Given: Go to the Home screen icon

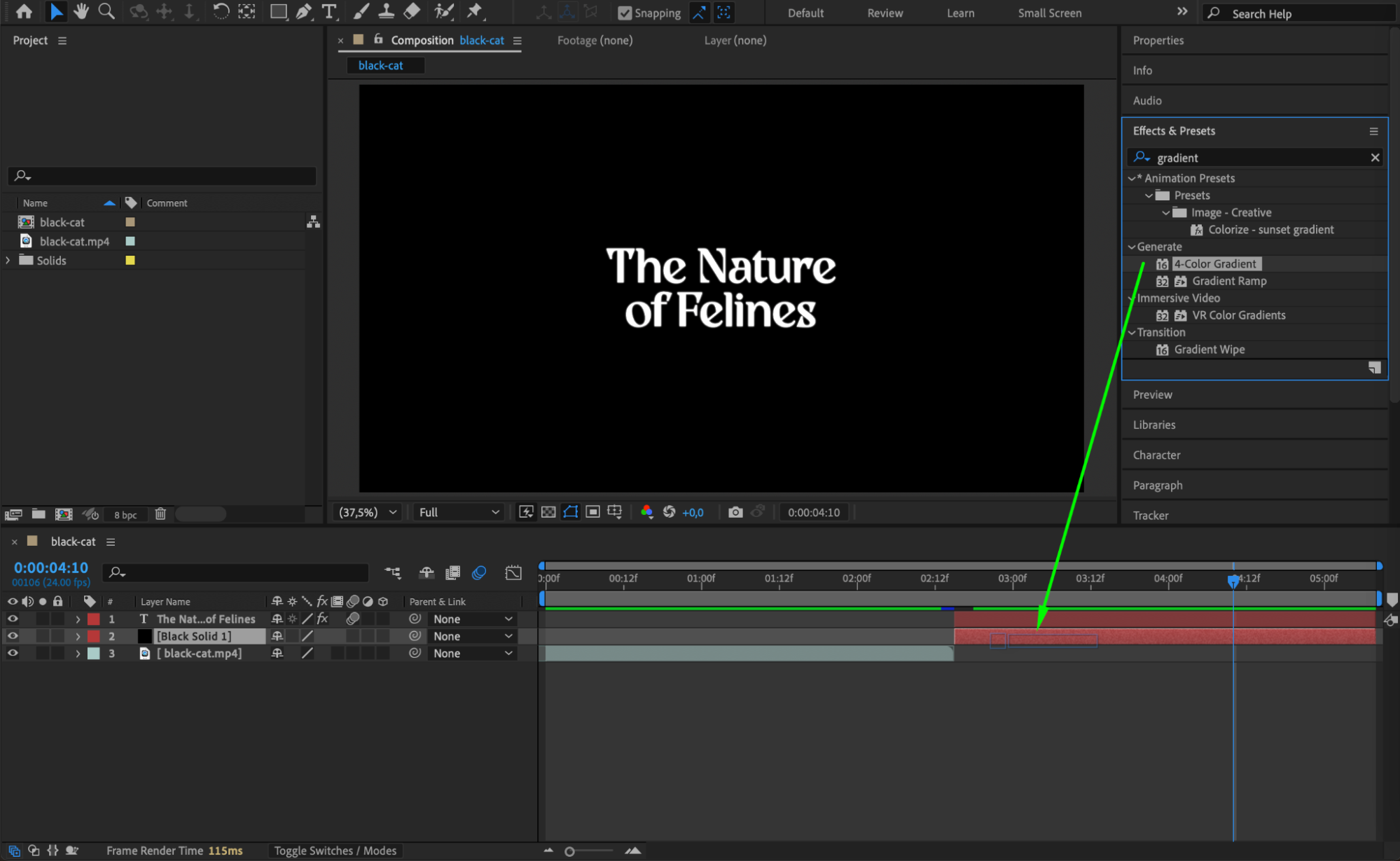Looking at the screenshot, I should coord(24,12).
